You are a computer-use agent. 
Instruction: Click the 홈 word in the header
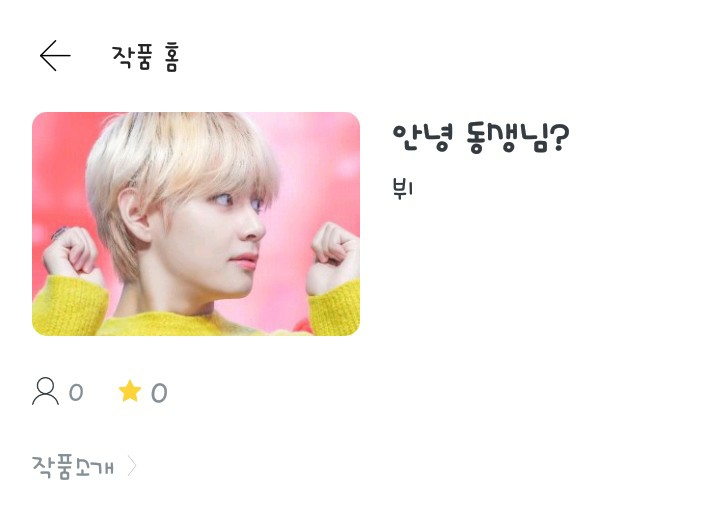172,58
